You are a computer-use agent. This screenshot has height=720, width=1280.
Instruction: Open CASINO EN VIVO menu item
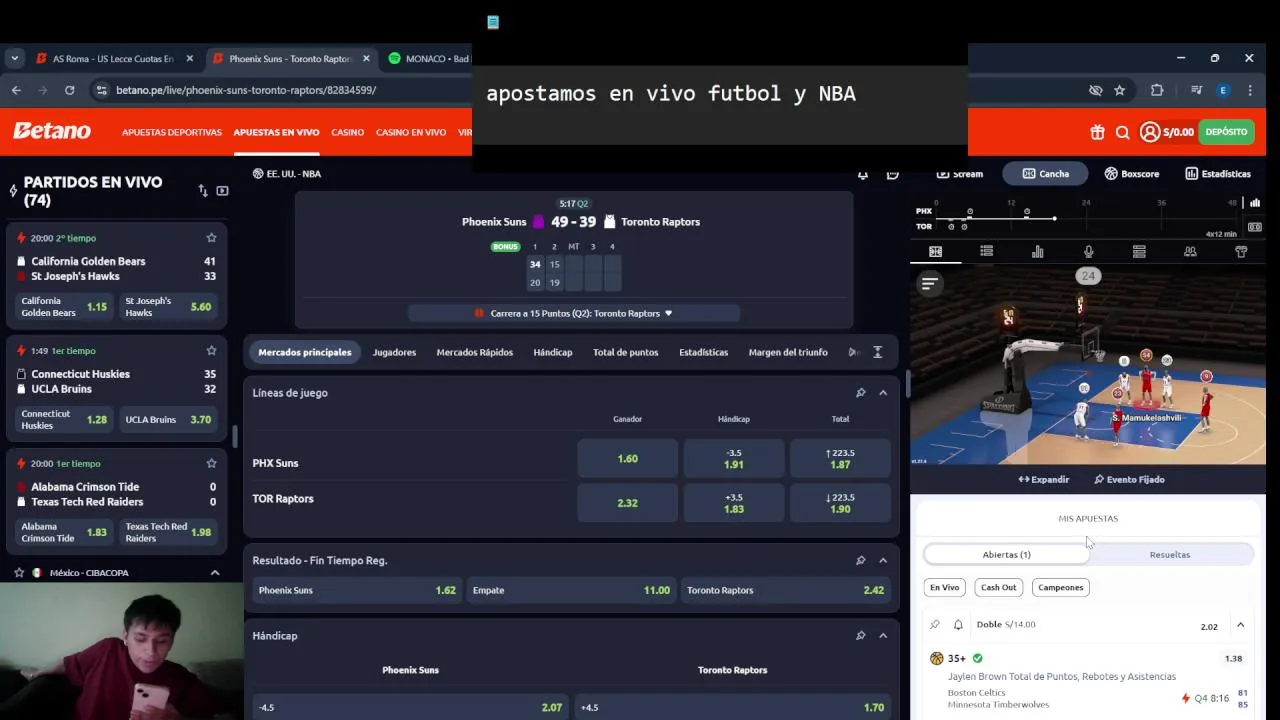[x=411, y=132]
